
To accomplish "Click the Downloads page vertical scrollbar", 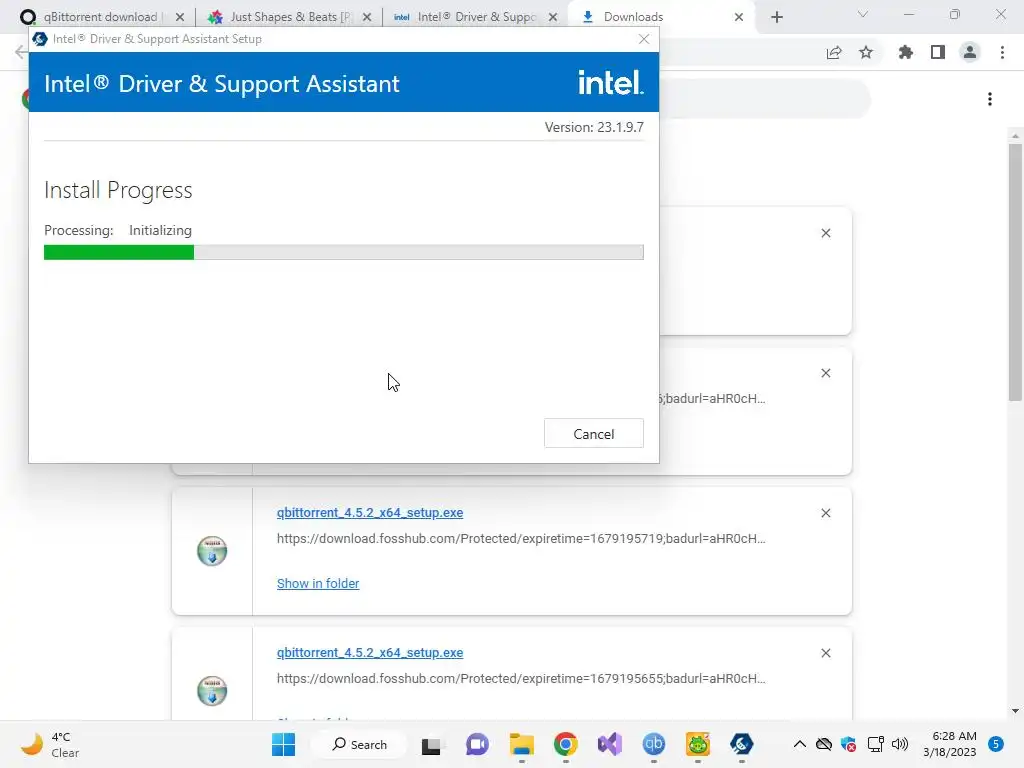I will coord(1015,272).
